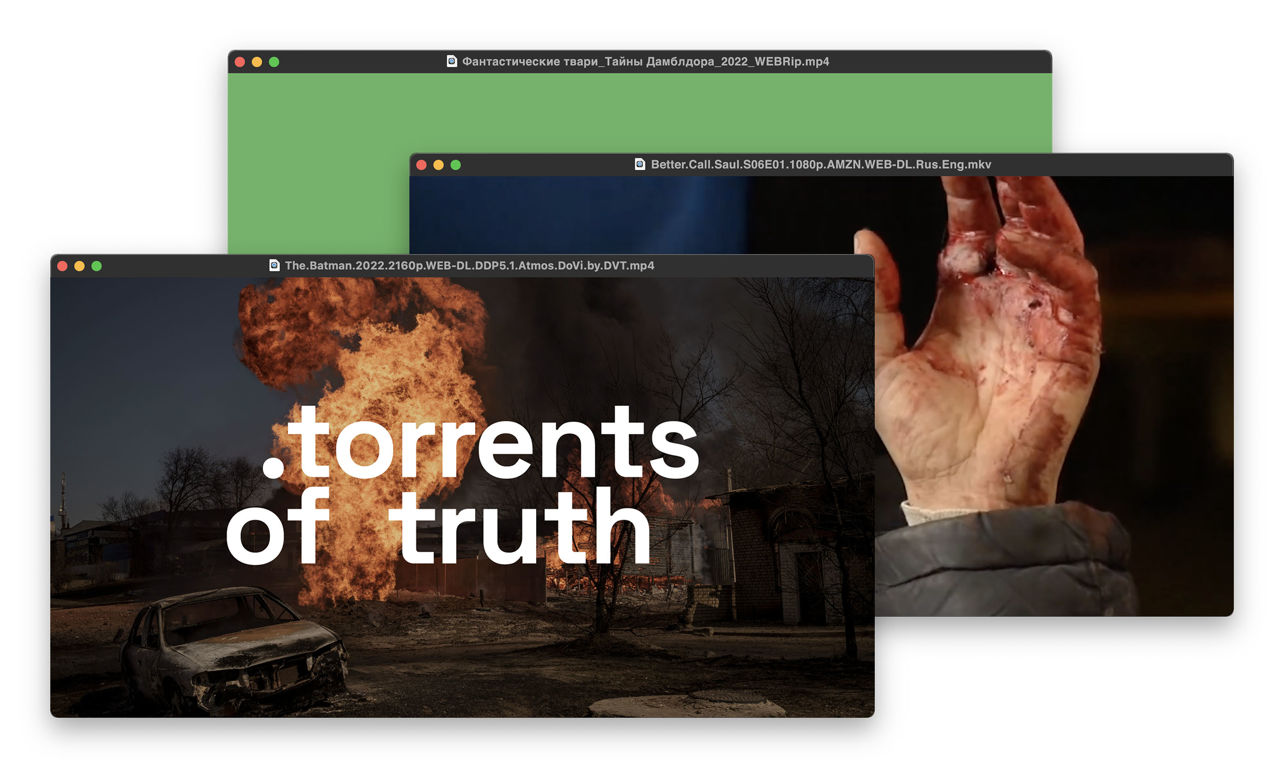Maximize The Batman video window
Viewport: 1280px width, 765px height.
97,266
